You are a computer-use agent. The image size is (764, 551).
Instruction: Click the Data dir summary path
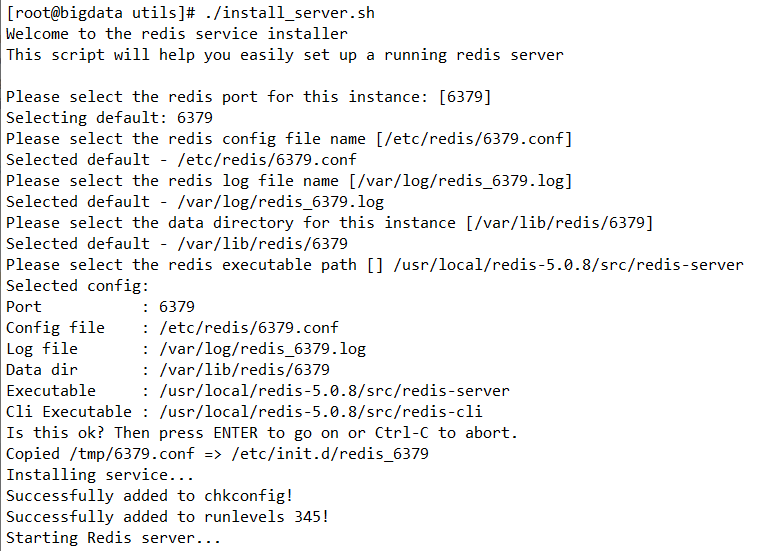[244, 369]
